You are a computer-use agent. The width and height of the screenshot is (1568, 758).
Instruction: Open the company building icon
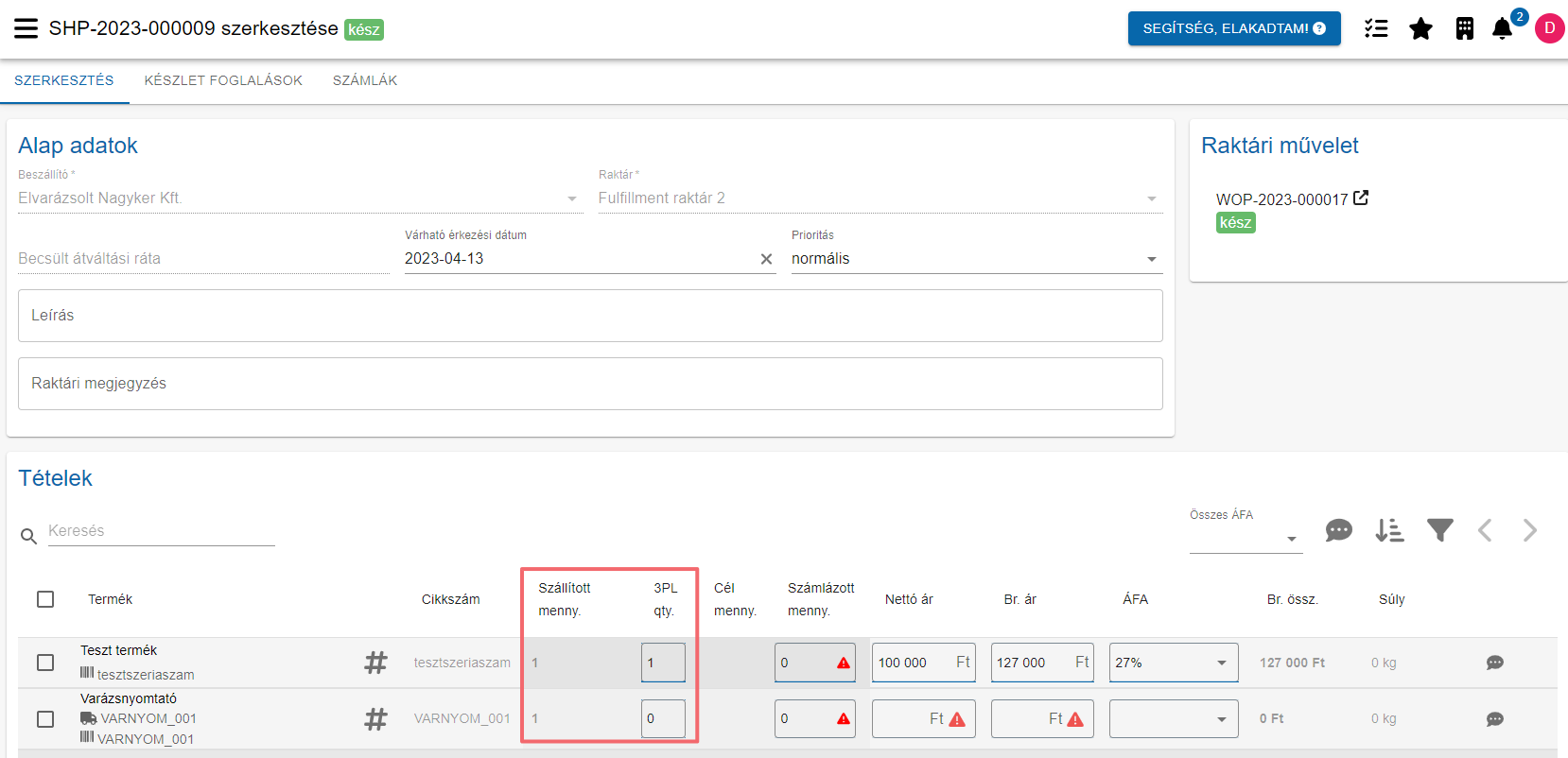pyautogui.click(x=1465, y=28)
